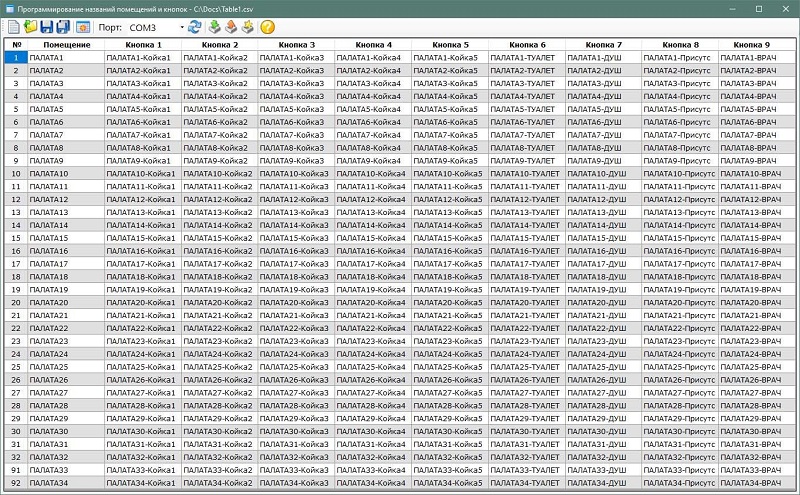
Task: Select cell ПАЛАТА22-Койка1
Action: coord(143,328)
